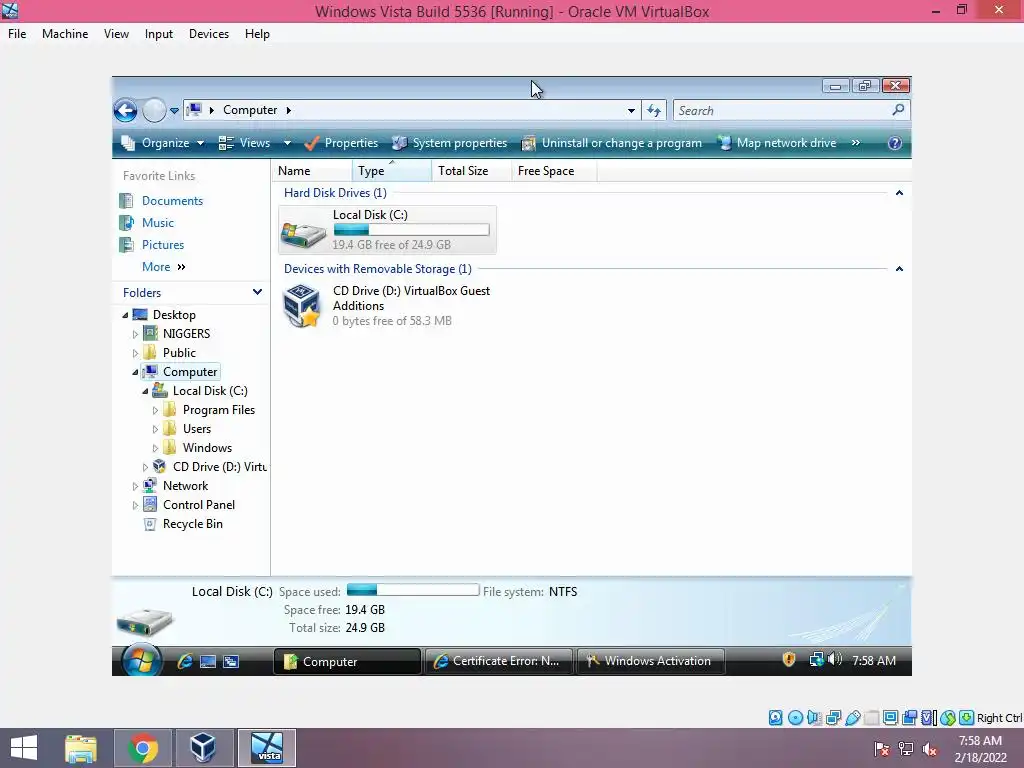Expand More favorite links
Viewport: 1024px width, 768px height.
(163, 266)
